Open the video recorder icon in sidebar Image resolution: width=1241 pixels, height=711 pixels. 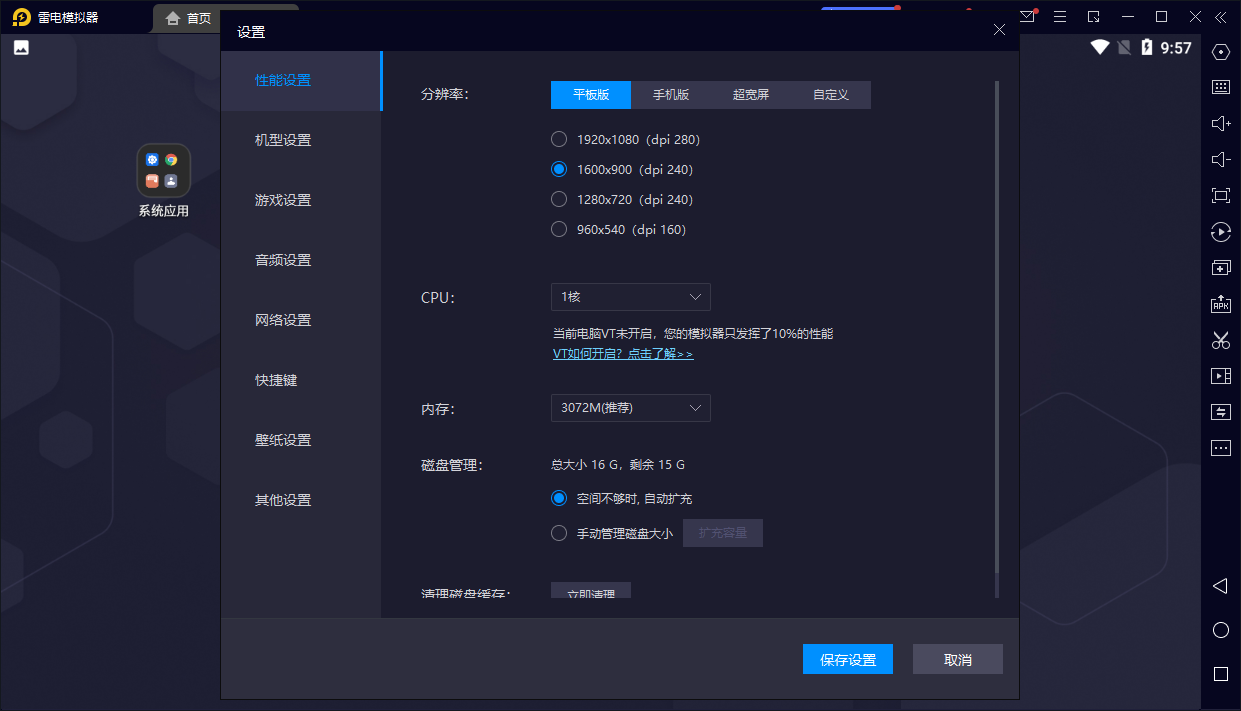(x=1220, y=376)
